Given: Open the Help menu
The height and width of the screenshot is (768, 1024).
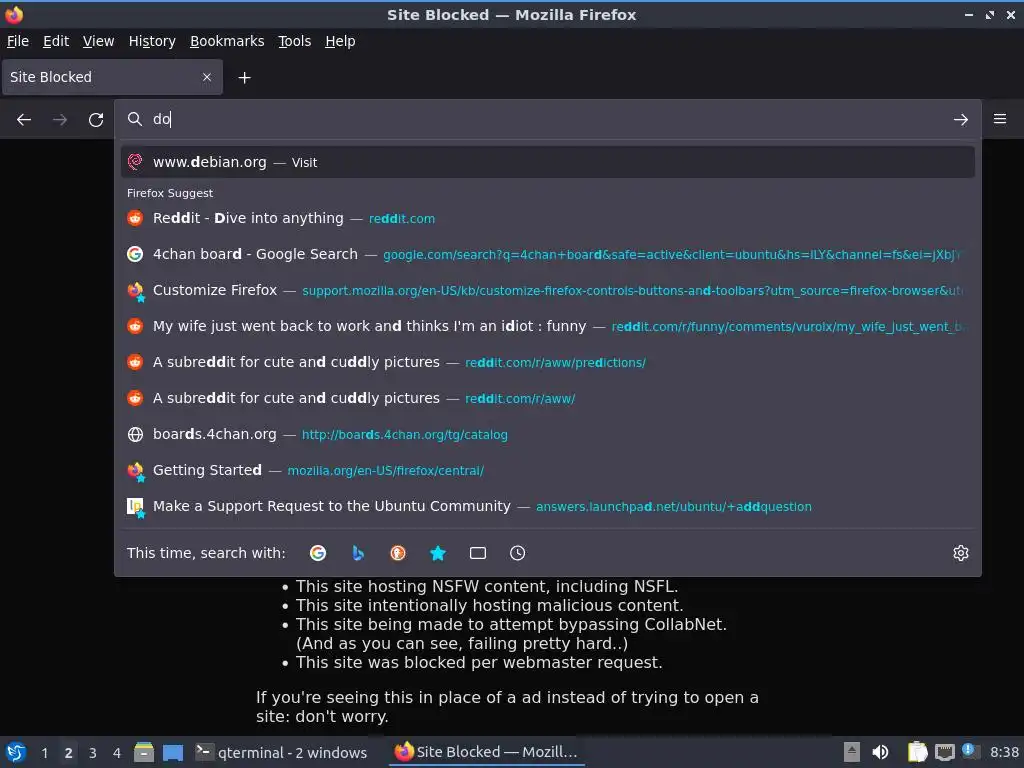Looking at the screenshot, I should tap(340, 41).
